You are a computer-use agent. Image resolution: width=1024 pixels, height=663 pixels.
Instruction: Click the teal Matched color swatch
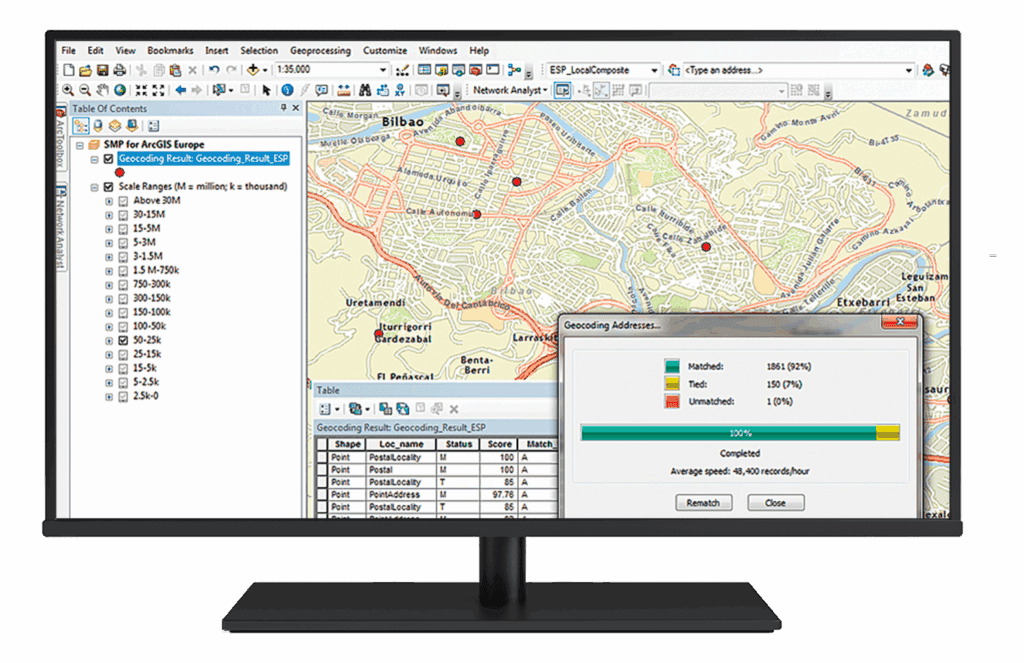[672, 366]
